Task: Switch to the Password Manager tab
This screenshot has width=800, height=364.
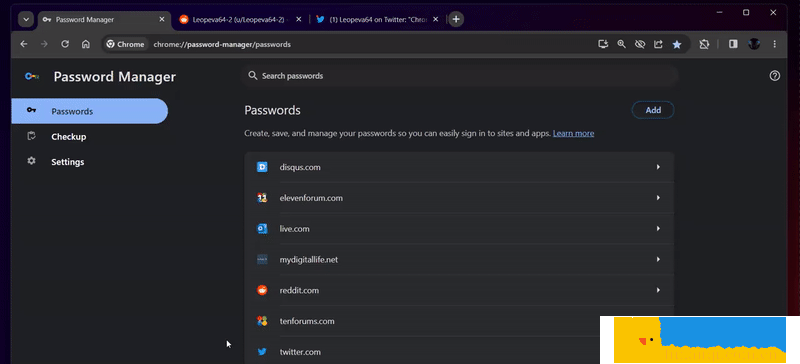Action: (x=104, y=19)
